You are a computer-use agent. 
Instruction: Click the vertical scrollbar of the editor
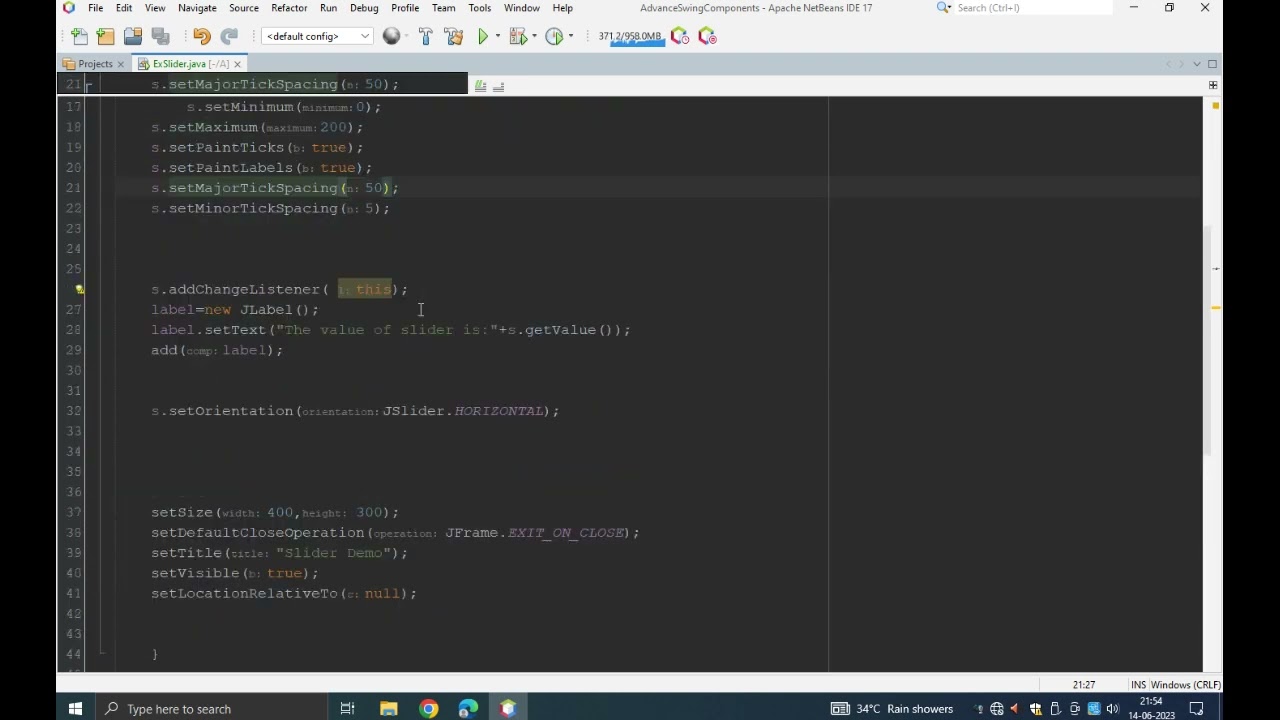[x=1207, y=340]
